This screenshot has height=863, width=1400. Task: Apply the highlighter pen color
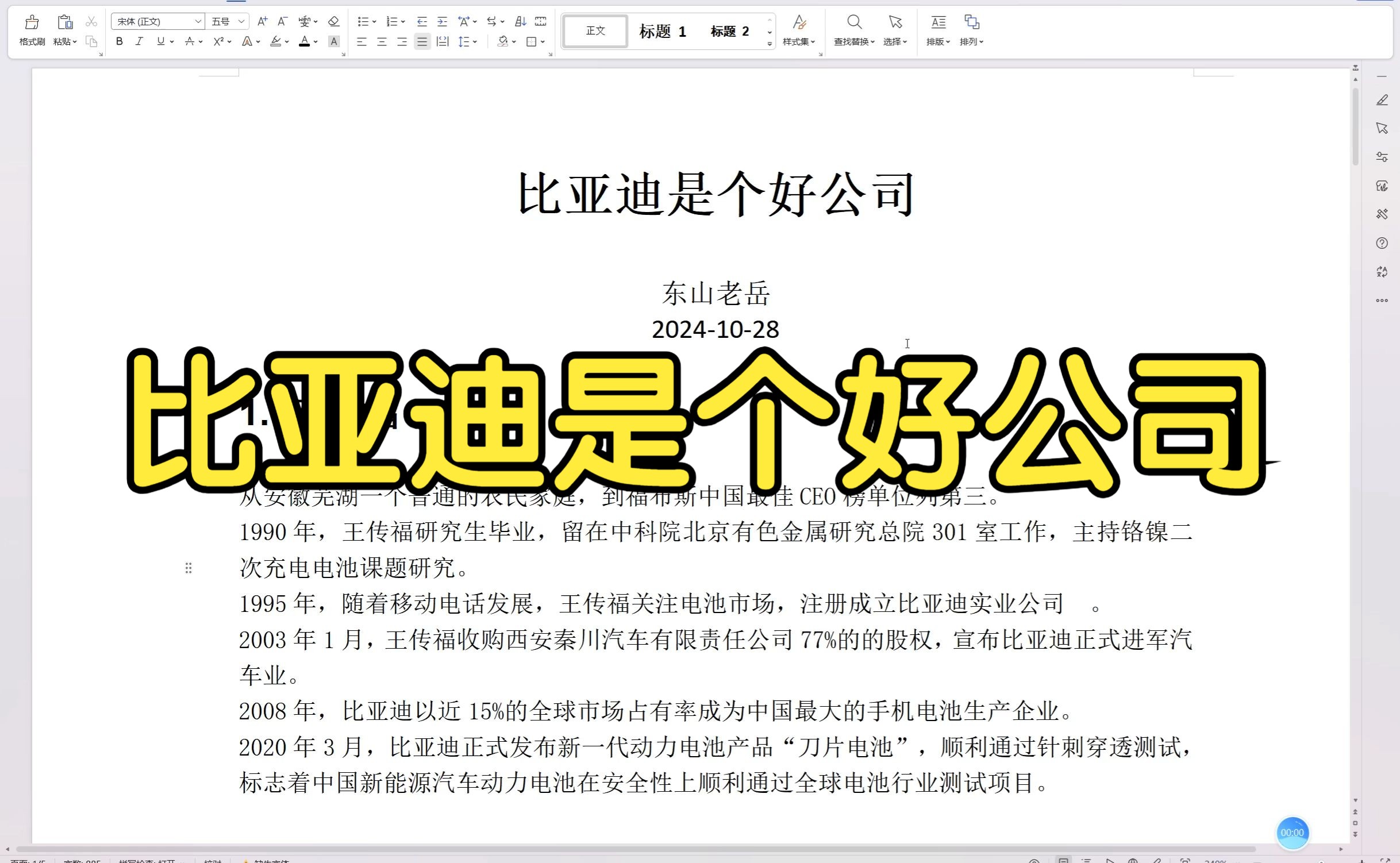276,41
